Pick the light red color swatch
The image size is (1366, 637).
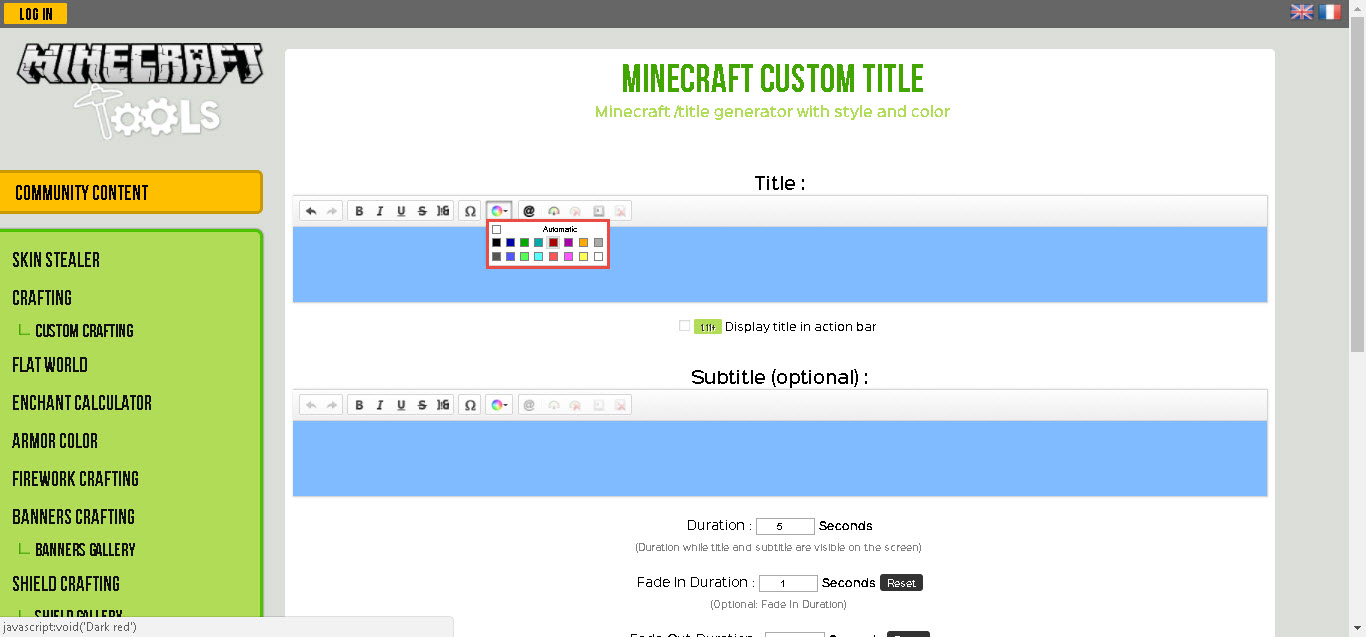pos(554,257)
